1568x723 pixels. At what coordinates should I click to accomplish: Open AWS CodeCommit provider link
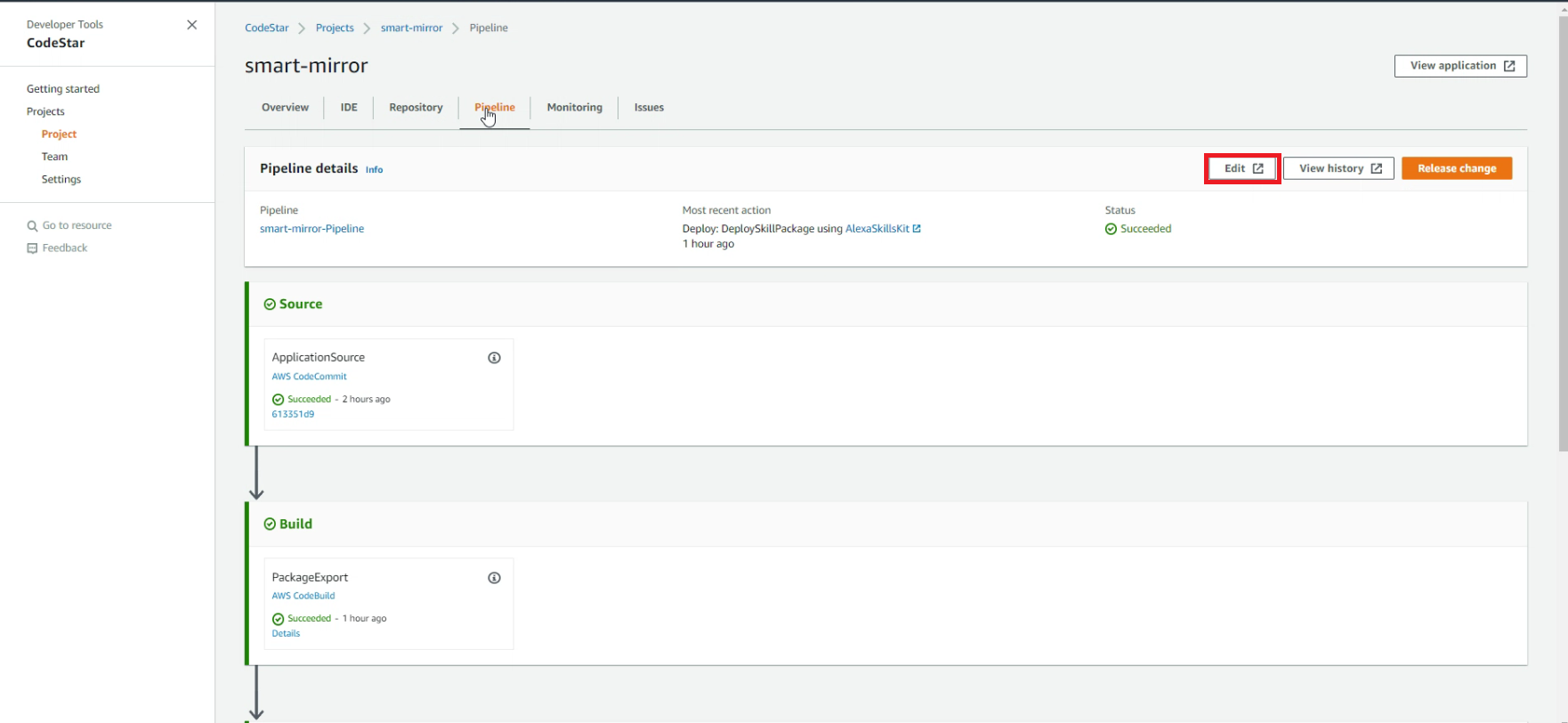click(309, 377)
